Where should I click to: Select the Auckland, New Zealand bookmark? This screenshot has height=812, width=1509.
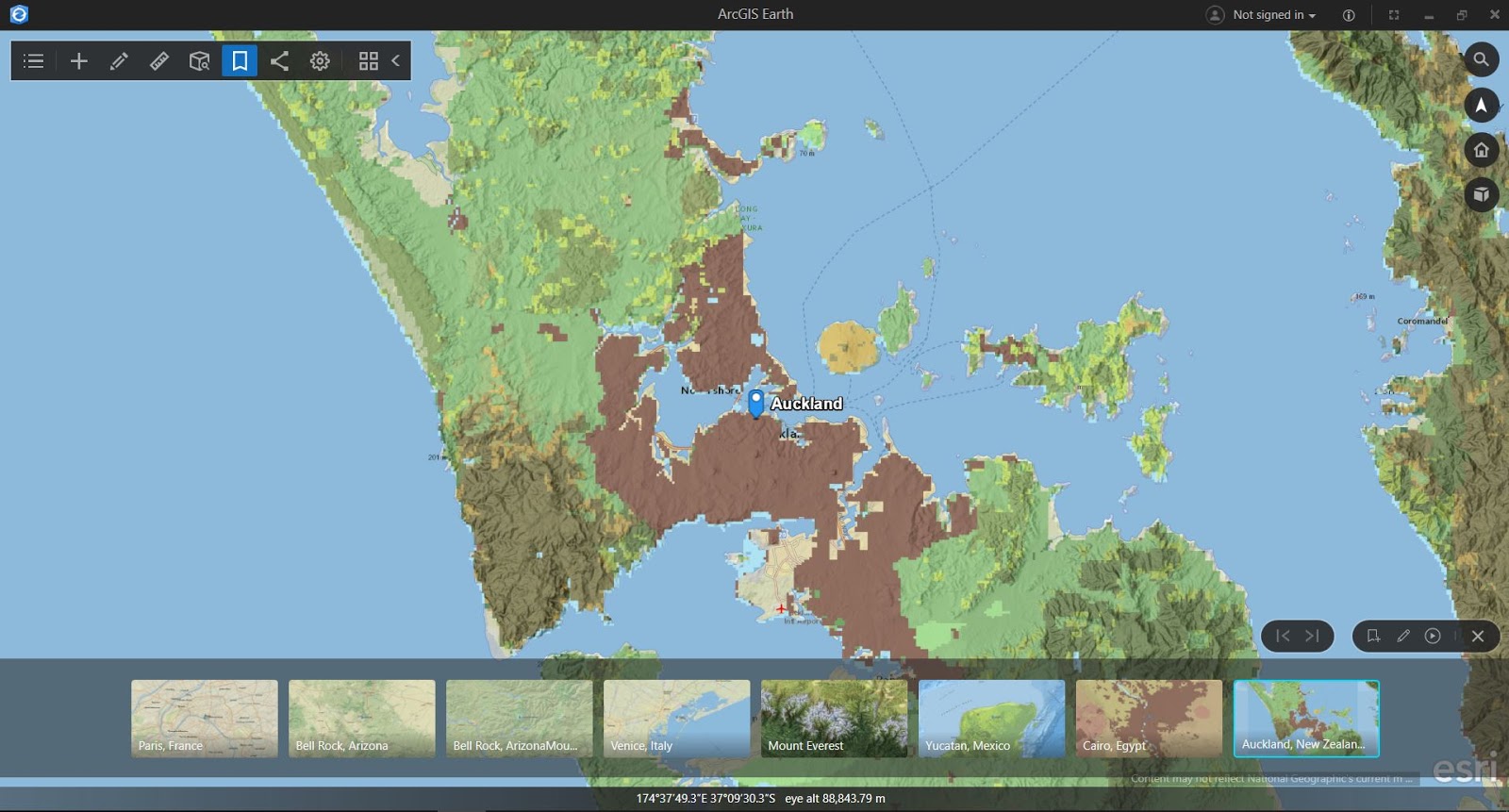pyautogui.click(x=1306, y=719)
